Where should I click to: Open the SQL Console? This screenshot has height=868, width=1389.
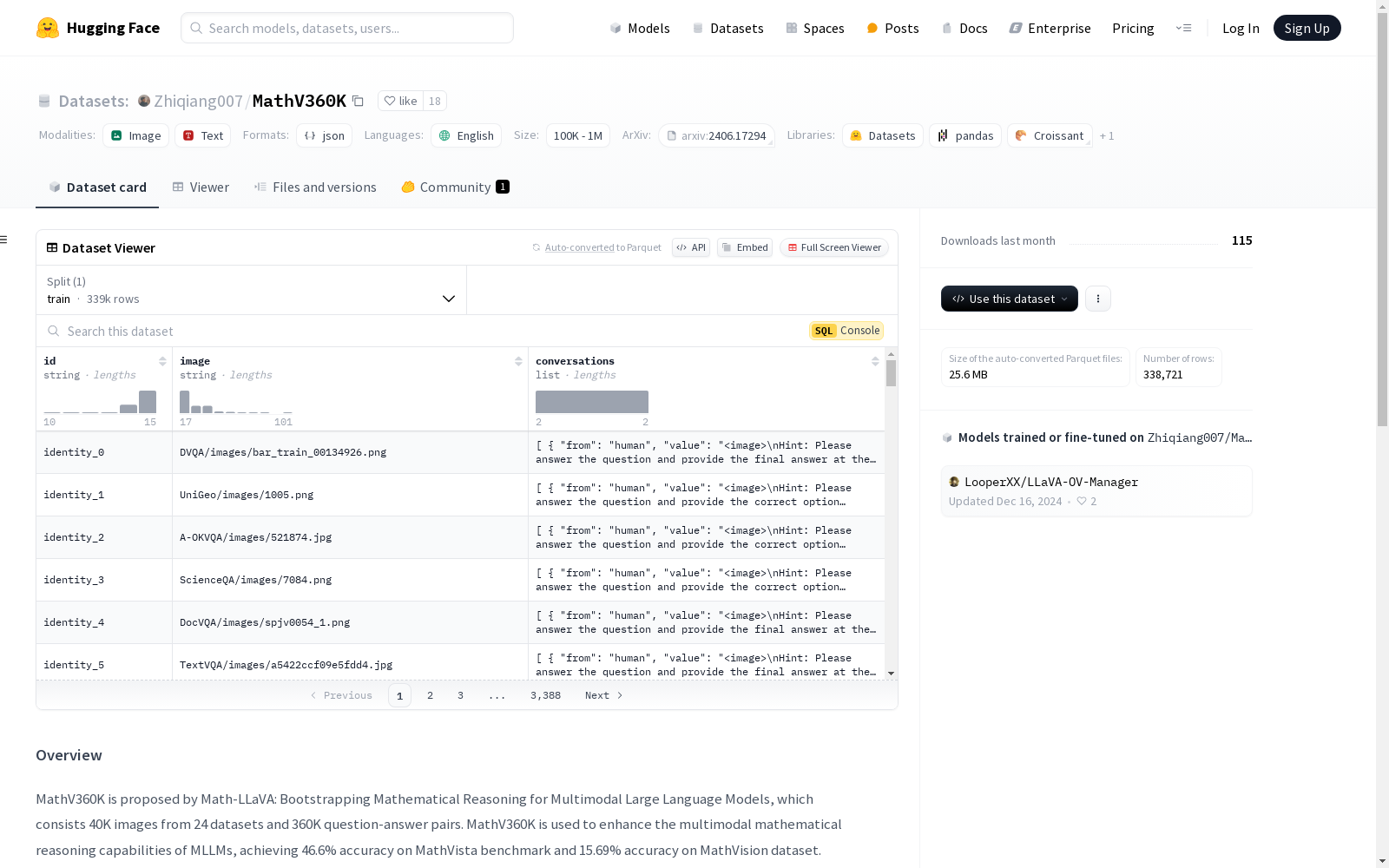(x=846, y=331)
